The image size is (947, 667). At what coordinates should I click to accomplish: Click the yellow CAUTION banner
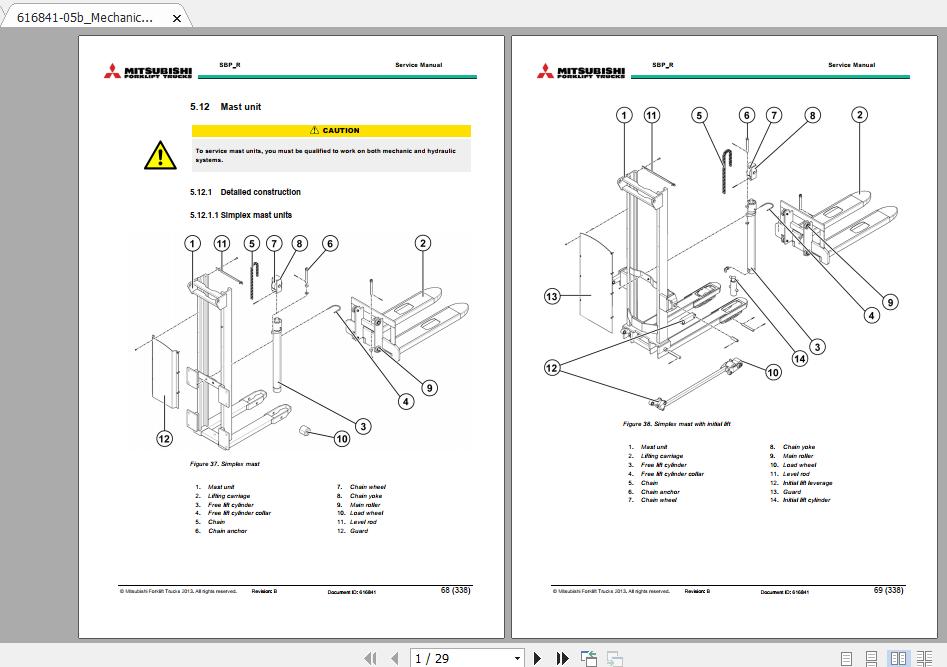pos(331,130)
